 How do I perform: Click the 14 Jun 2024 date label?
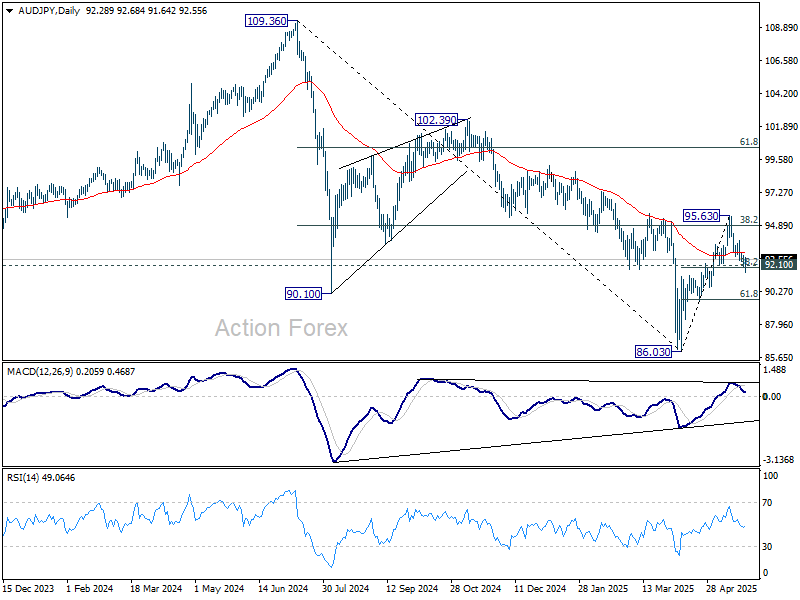point(283,588)
